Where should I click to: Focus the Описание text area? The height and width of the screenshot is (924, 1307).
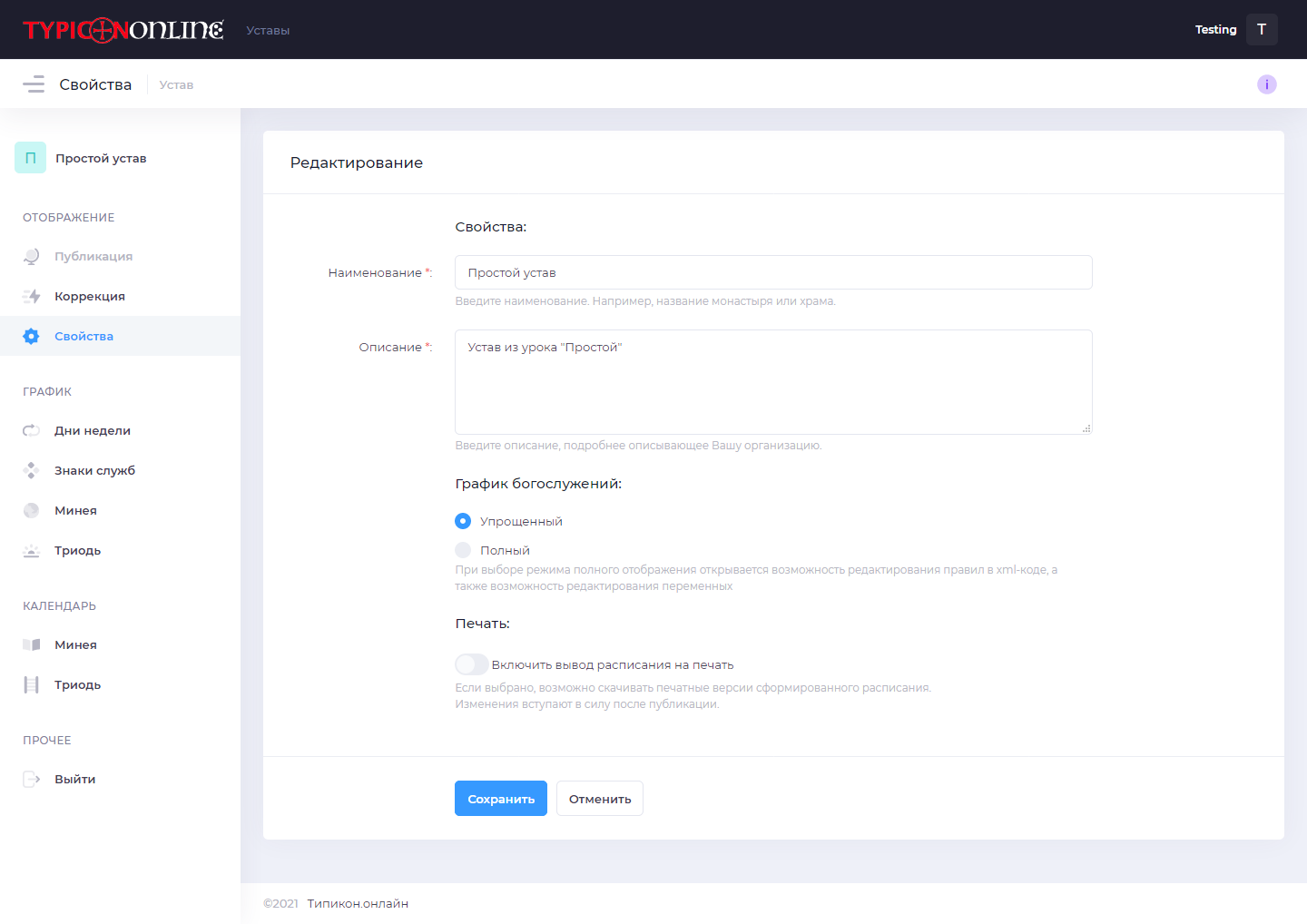tap(773, 382)
